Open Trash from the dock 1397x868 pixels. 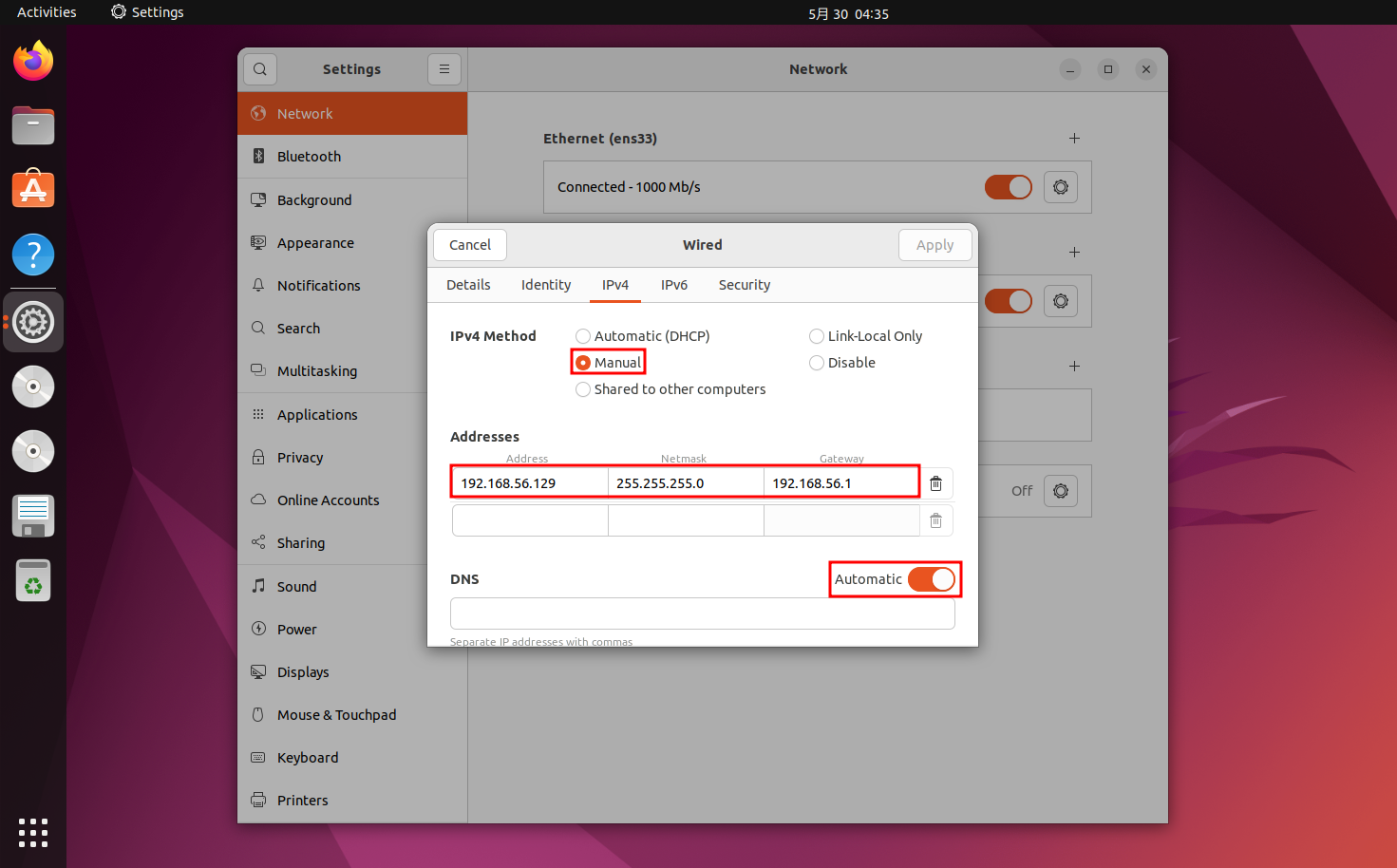coord(33,580)
